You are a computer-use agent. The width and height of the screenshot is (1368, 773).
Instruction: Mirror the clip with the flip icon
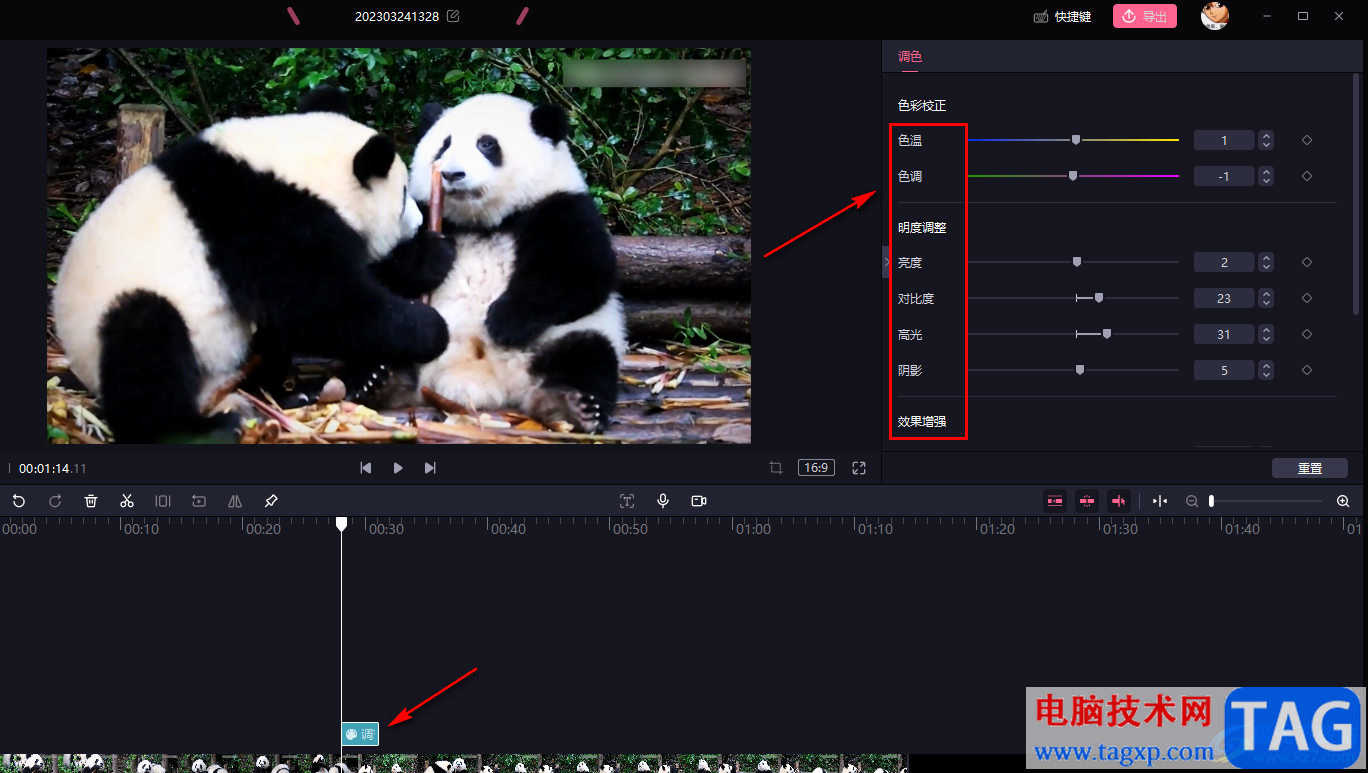pyautogui.click(x=235, y=501)
